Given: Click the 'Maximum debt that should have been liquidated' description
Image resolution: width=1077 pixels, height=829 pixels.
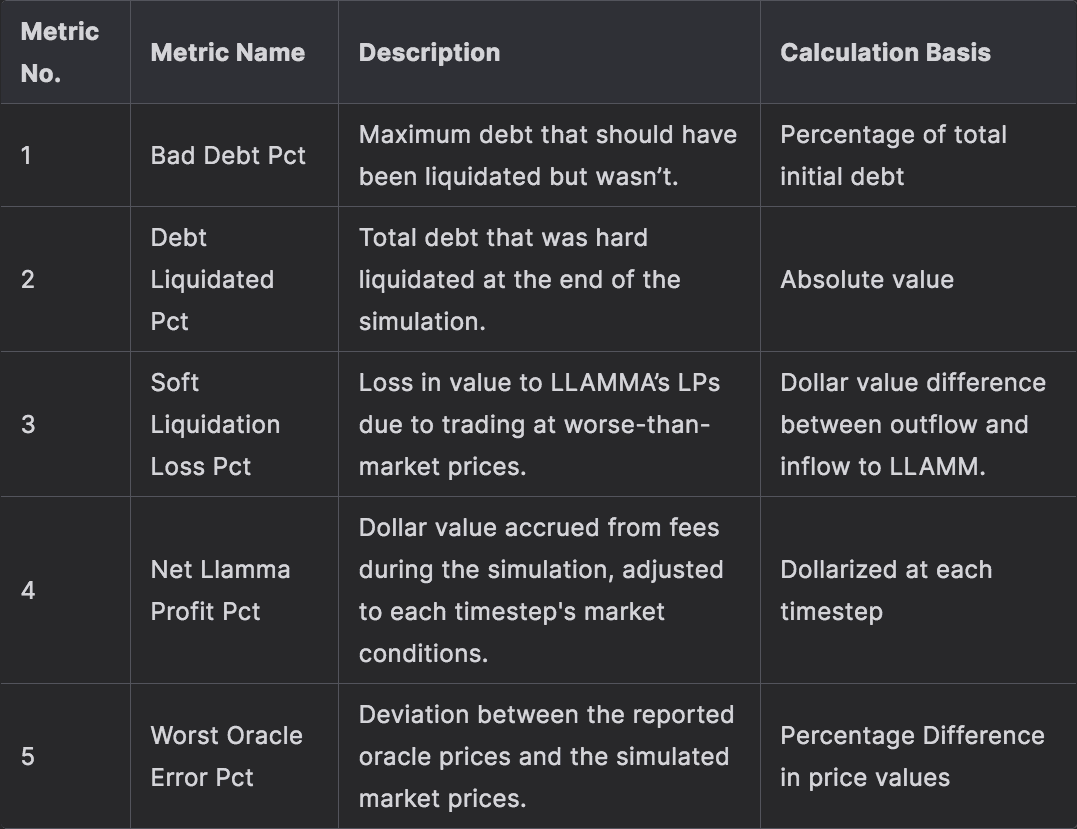Looking at the screenshot, I should (547, 155).
